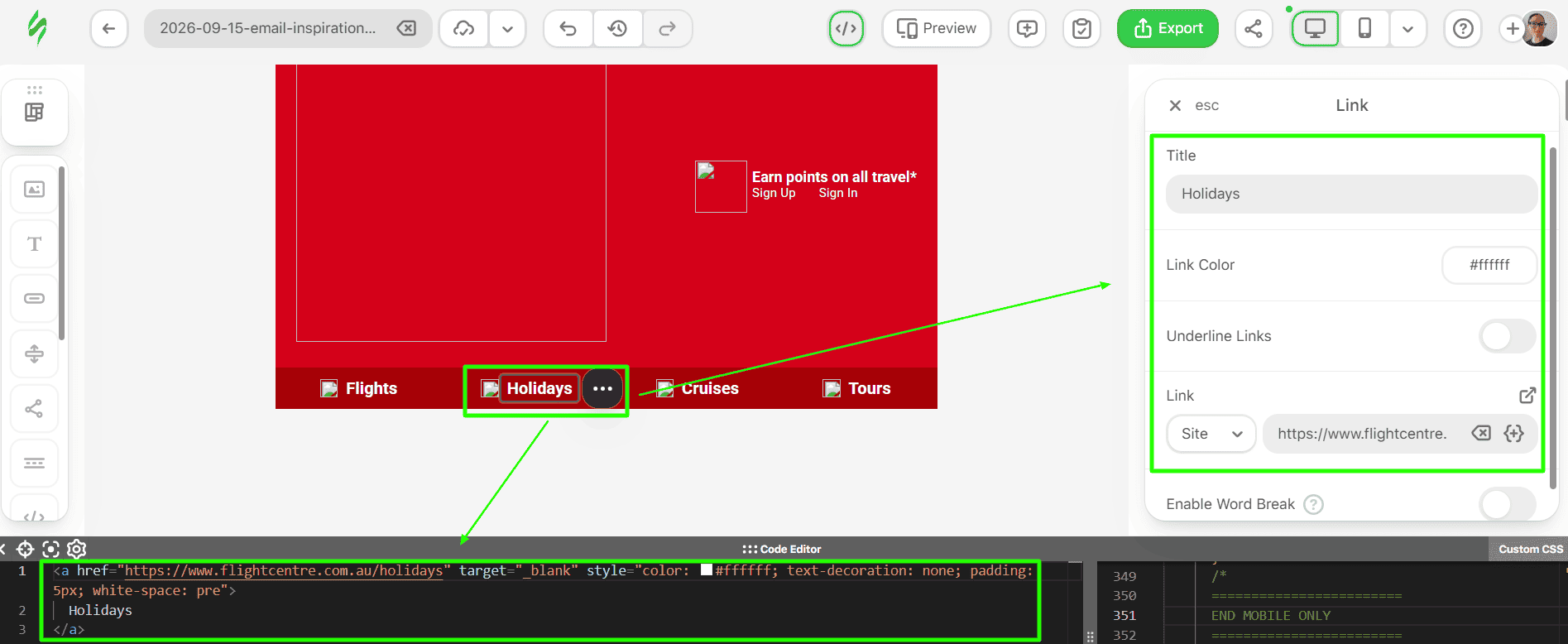The height and width of the screenshot is (644, 1568).
Task: Open link in new tab icon
Action: [1527, 396]
